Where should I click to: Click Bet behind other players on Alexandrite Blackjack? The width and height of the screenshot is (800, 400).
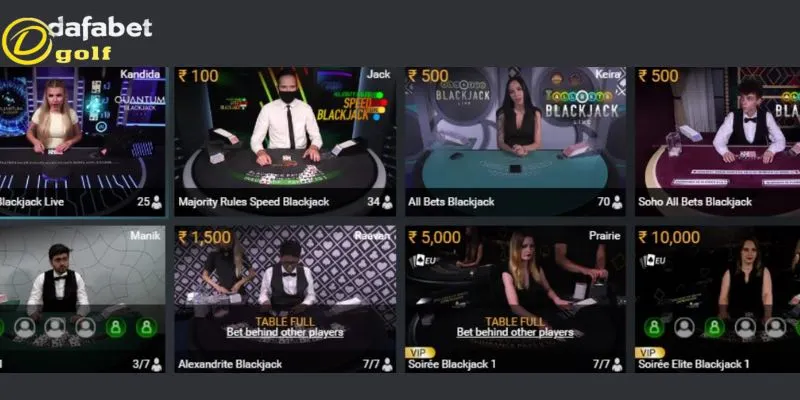pos(285,333)
